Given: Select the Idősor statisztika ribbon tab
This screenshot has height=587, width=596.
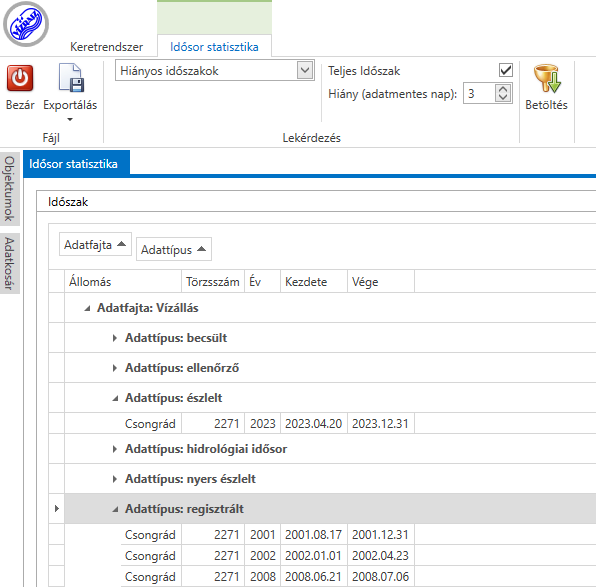Looking at the screenshot, I should pyautogui.click(x=214, y=47).
